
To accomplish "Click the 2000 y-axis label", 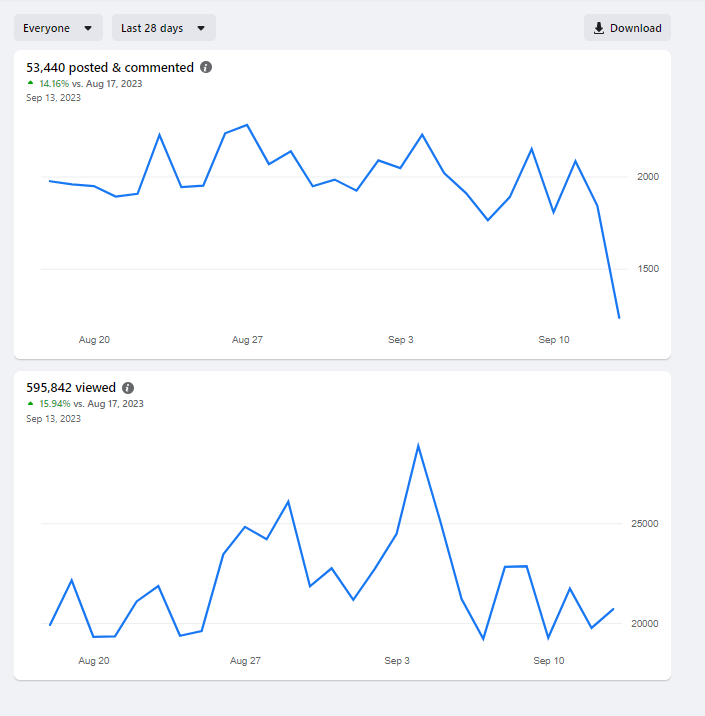I will pos(648,177).
